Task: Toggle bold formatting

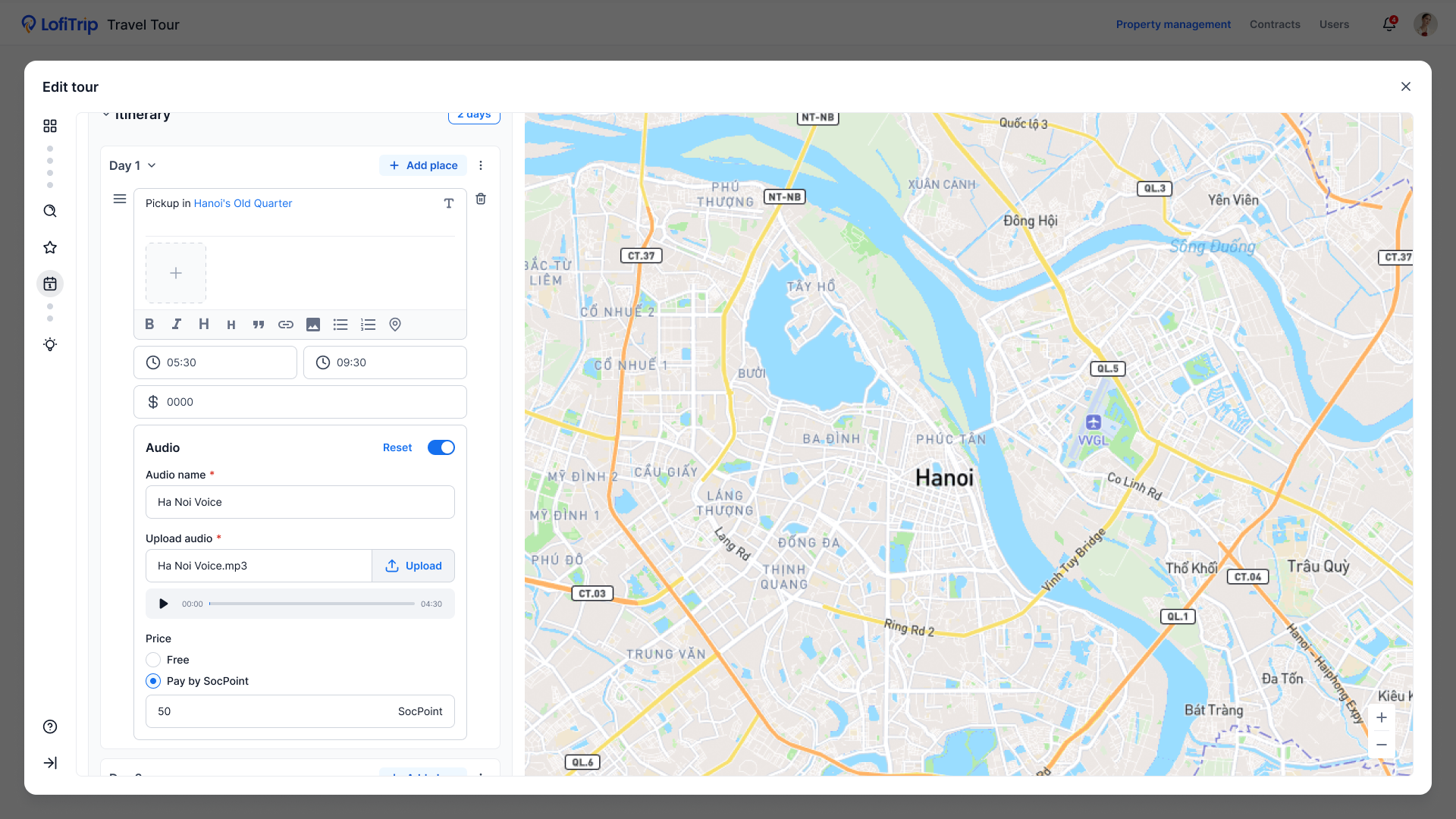Action: [x=149, y=325]
